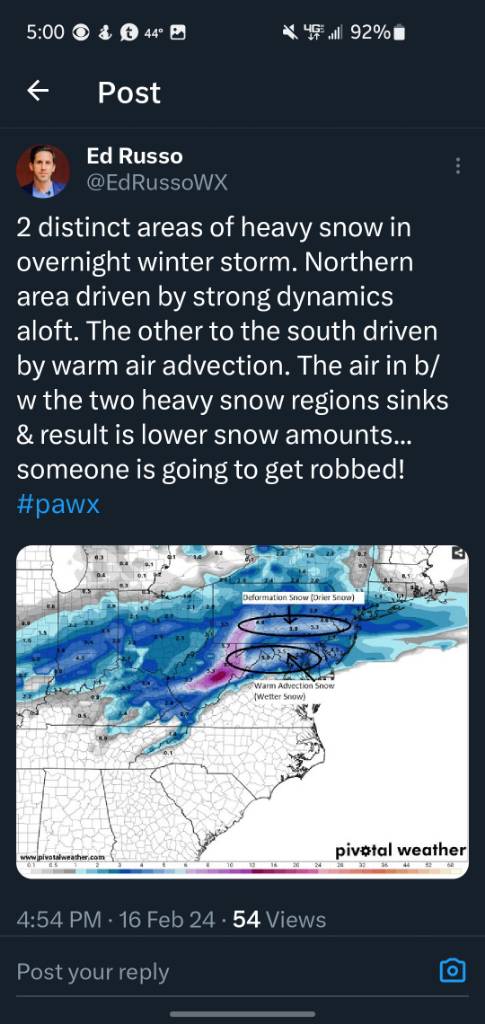Open the snowfall forecast map image
The width and height of the screenshot is (485, 1024).
[242, 711]
